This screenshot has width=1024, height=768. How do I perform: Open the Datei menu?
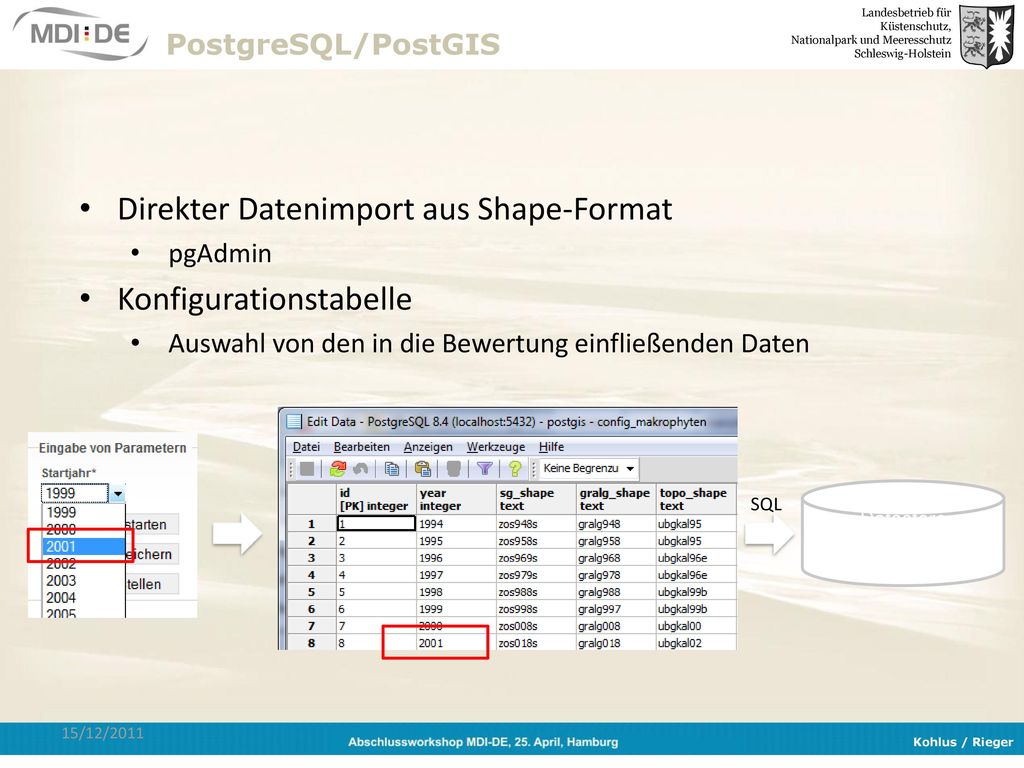[x=306, y=447]
